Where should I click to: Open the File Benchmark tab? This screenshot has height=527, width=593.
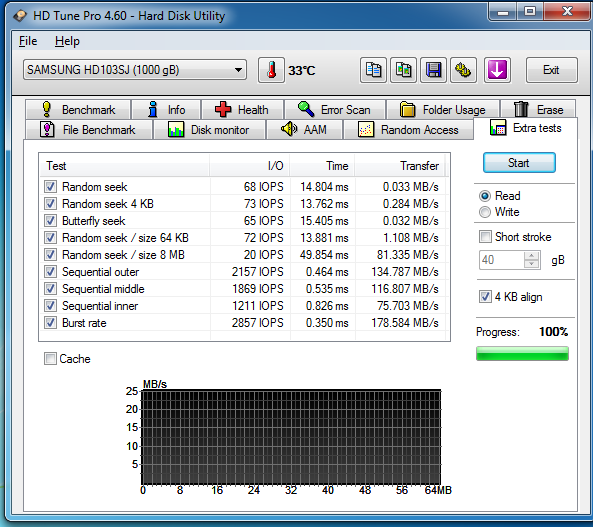point(88,130)
